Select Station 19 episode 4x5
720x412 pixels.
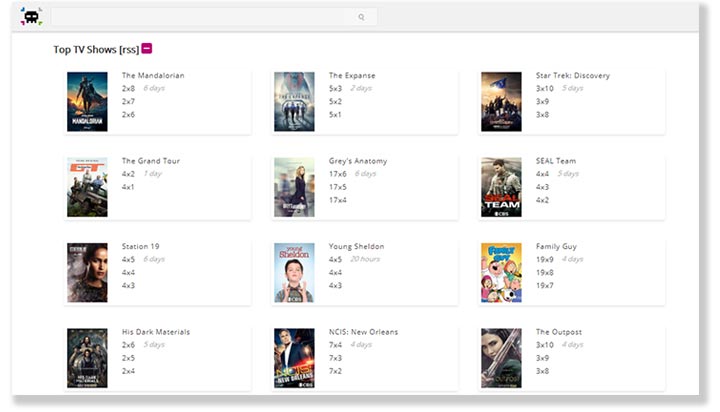tap(128, 259)
